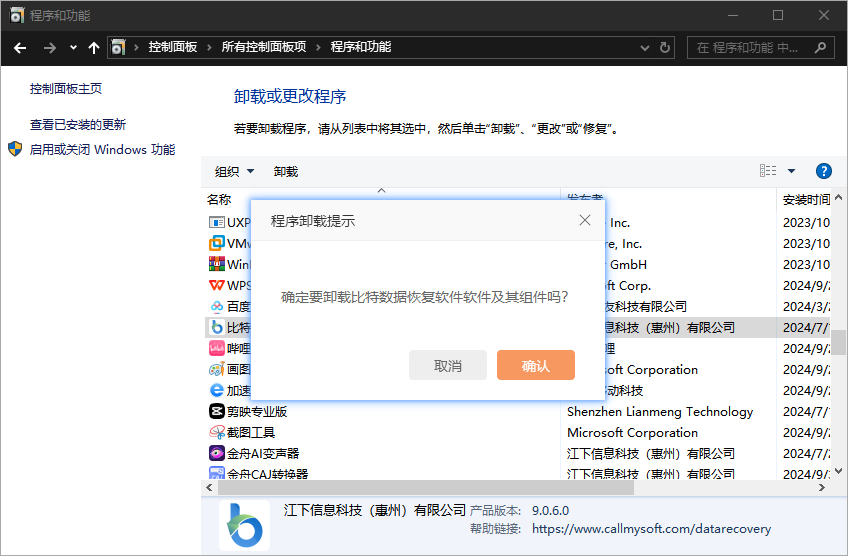This screenshot has width=848, height=556.
Task: Refresh the programs list
Action: 665,48
